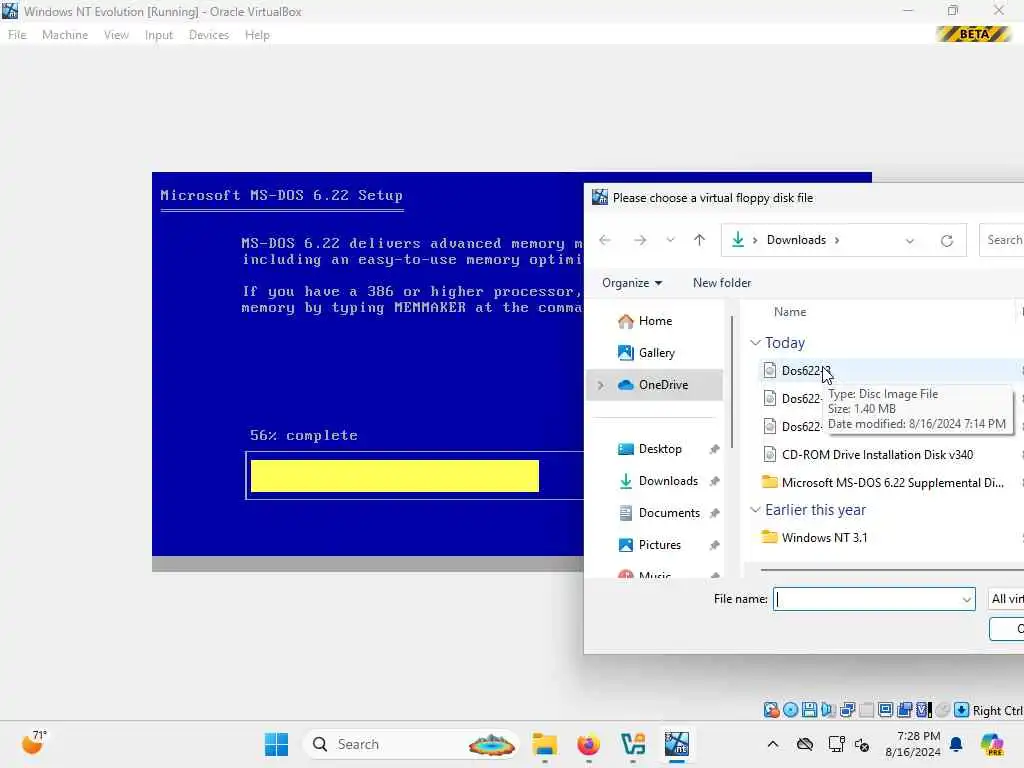Collapse the Today group

tap(756, 343)
